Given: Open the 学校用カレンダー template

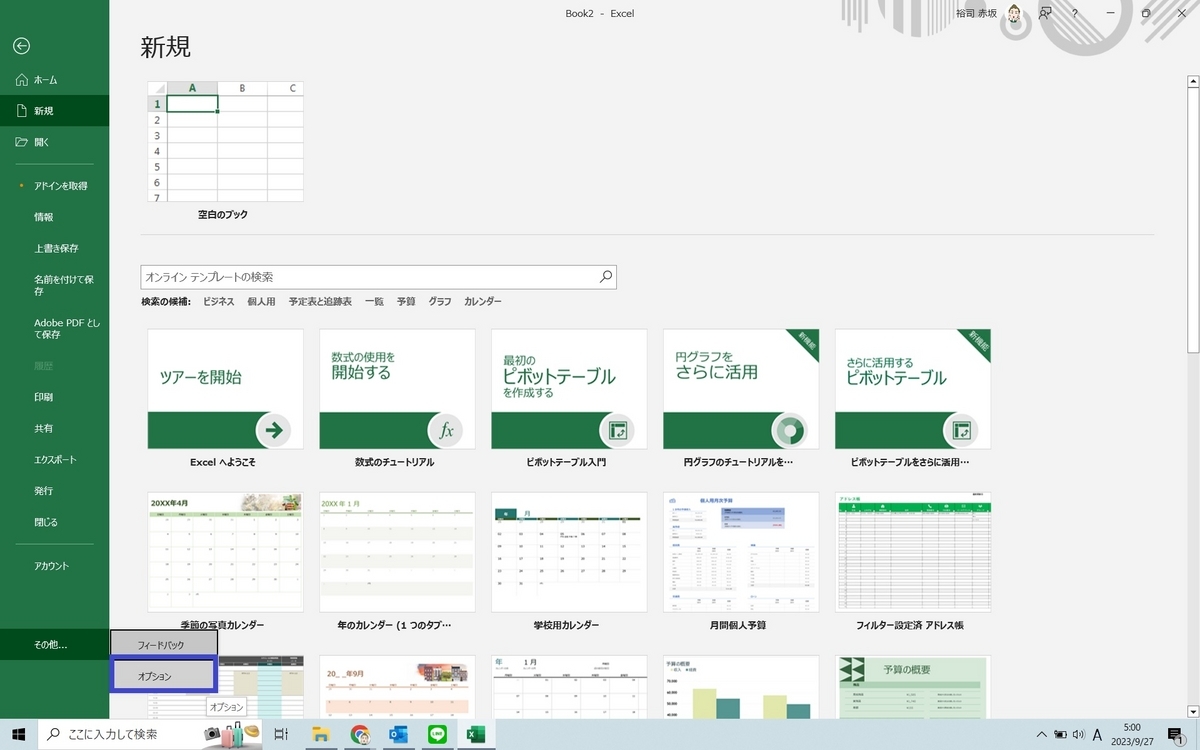Looking at the screenshot, I should [569, 552].
